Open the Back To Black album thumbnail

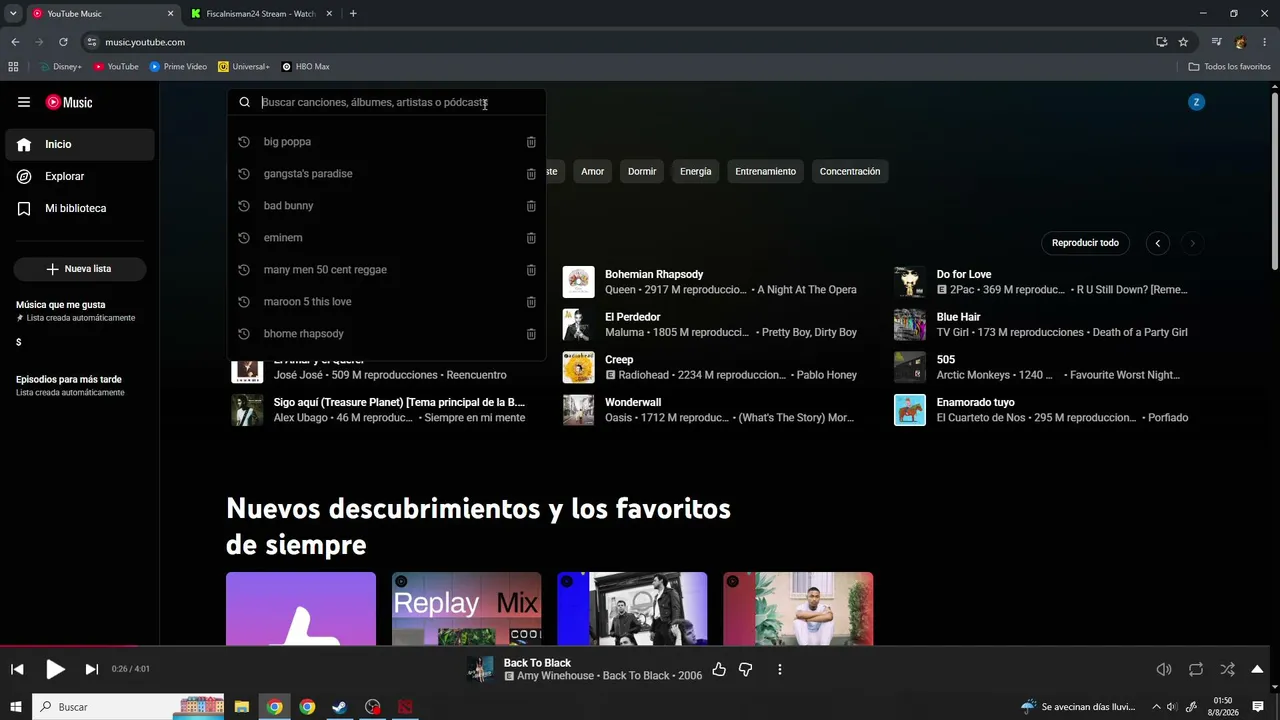coord(481,669)
